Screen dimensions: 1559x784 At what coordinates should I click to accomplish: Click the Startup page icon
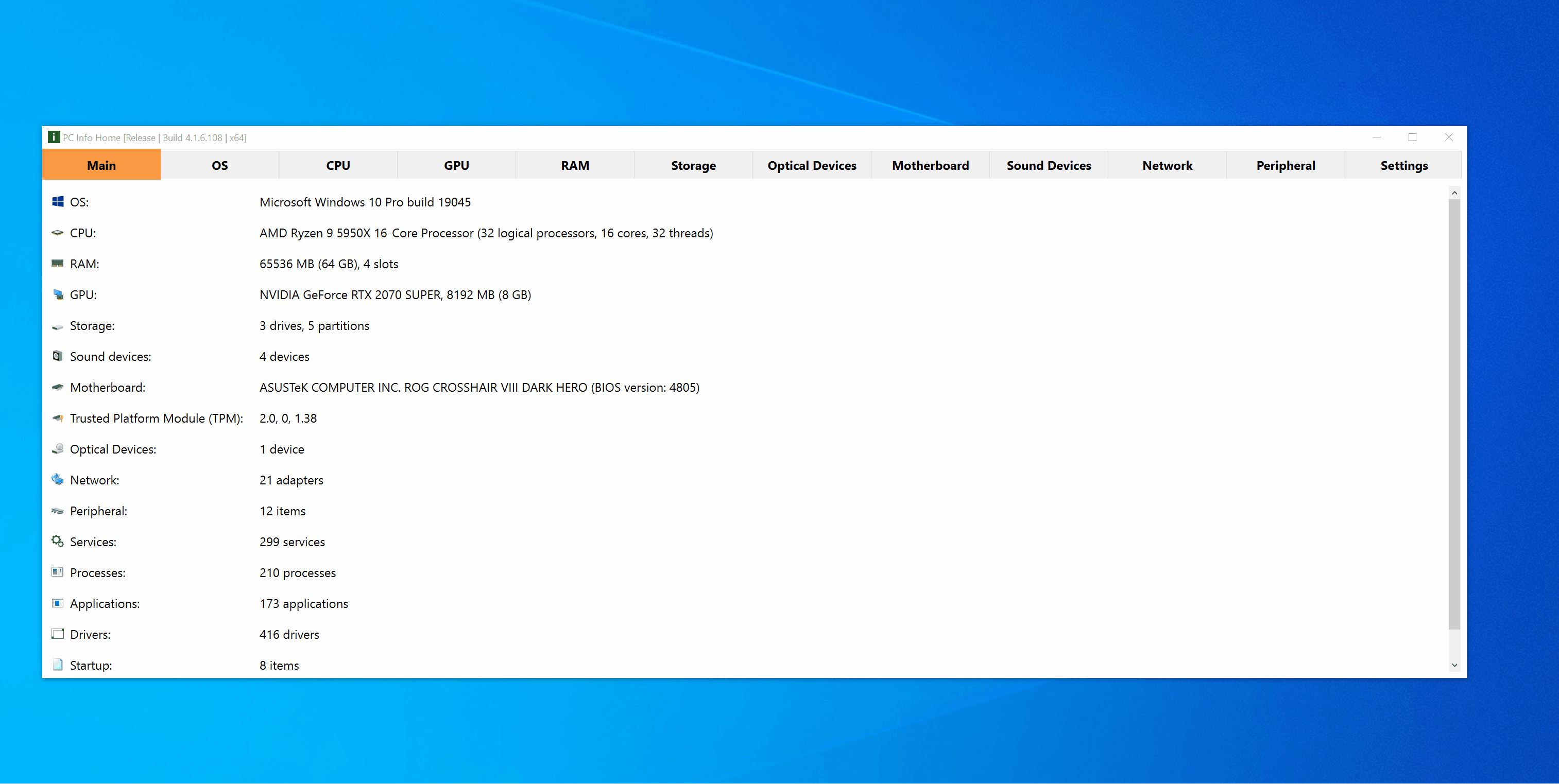58,664
